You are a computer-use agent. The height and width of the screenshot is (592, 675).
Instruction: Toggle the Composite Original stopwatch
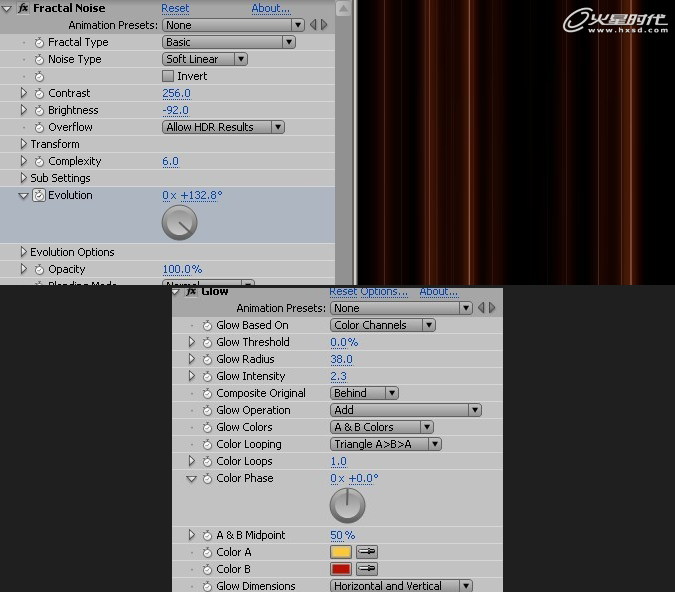click(207, 394)
